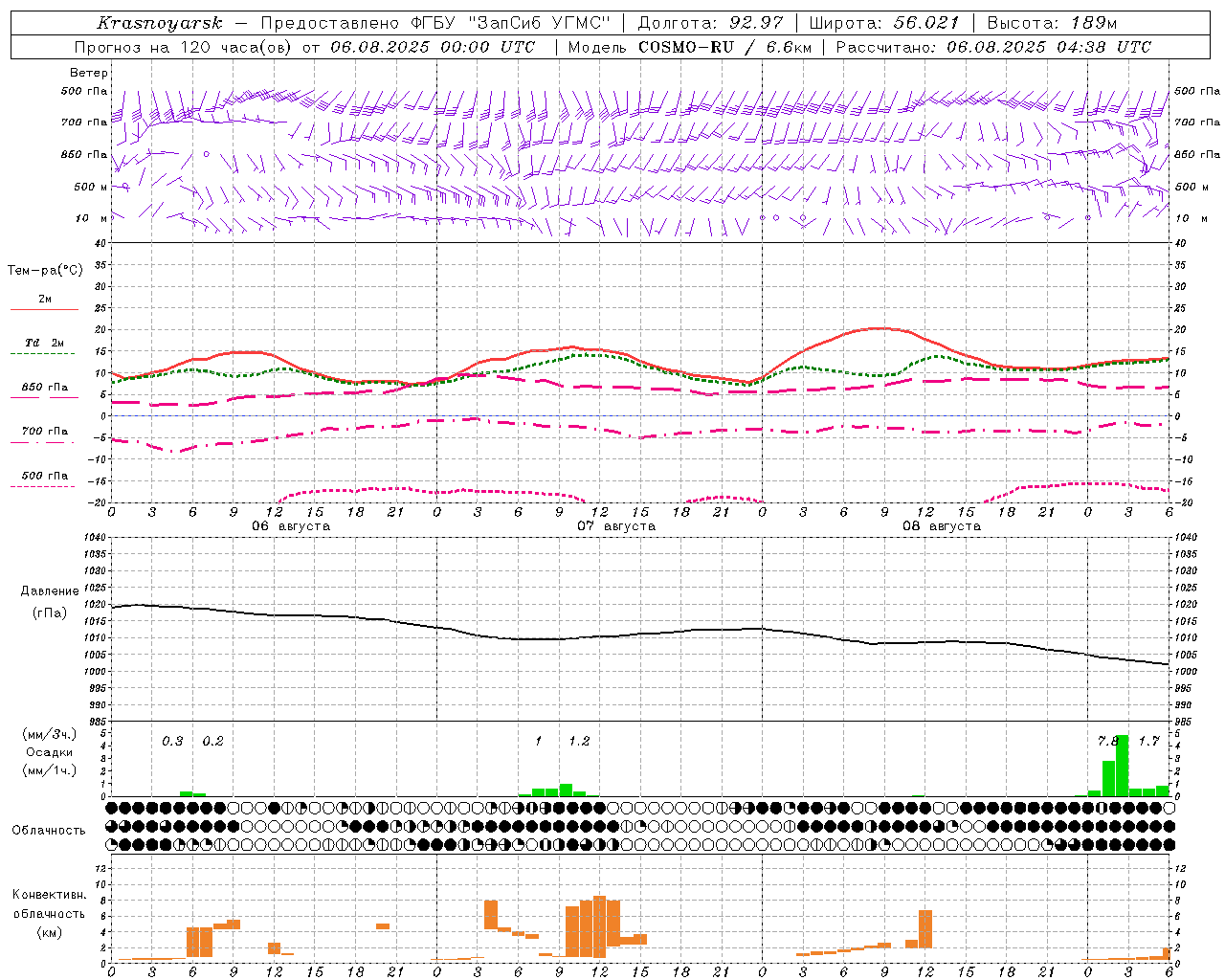Click the "Модель COSMO-RU / 6.6км" text

(689, 47)
